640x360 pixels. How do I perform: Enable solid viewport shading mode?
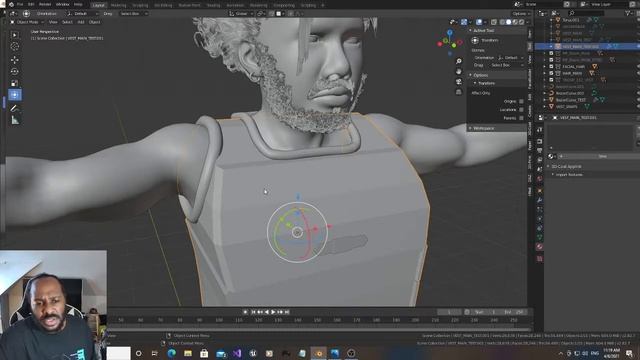tap(509, 22)
